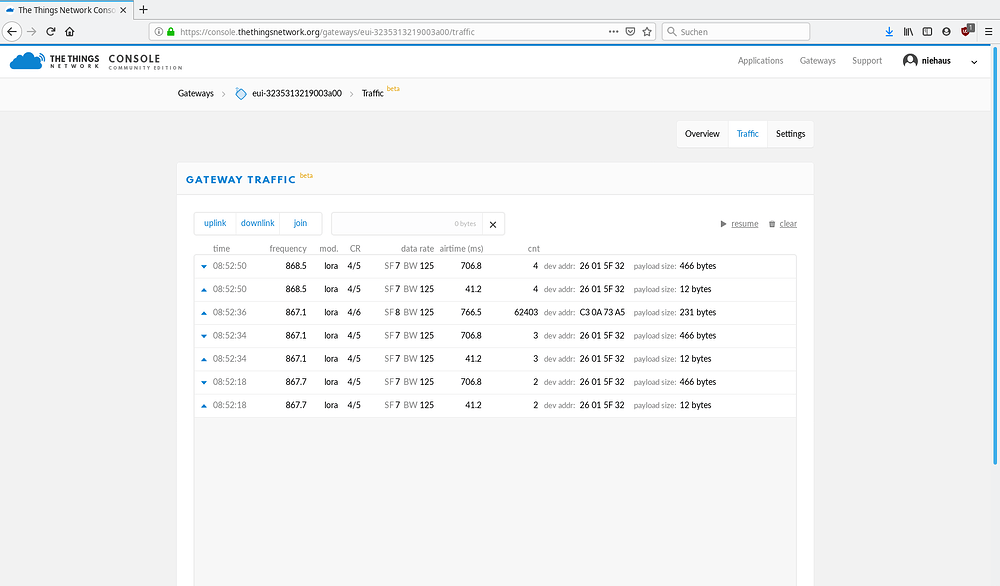Go back with the browser back arrow
Screen dimensions: 1000x586
tap(11, 31)
